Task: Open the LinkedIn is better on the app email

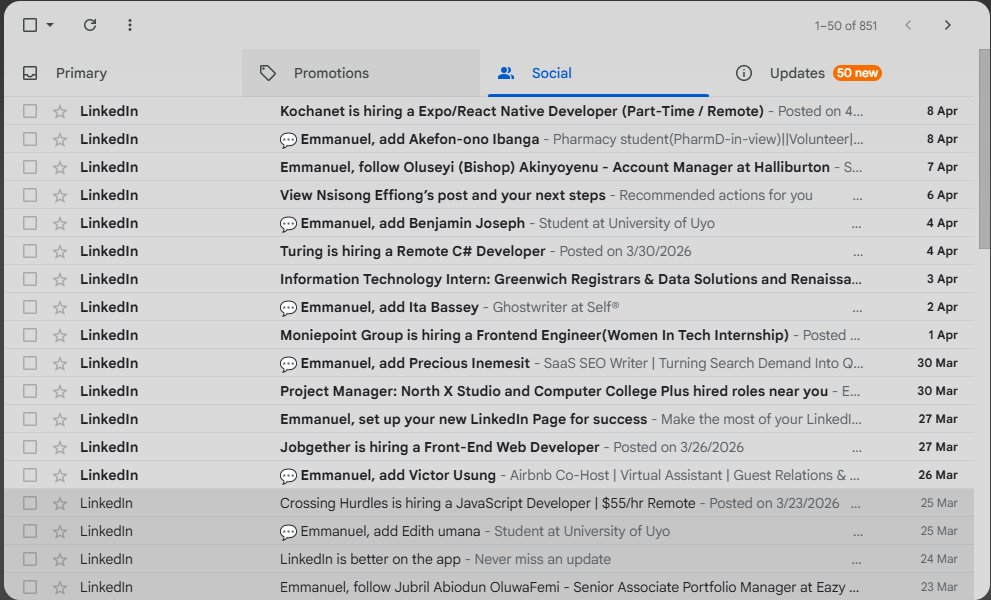Action: (489, 559)
